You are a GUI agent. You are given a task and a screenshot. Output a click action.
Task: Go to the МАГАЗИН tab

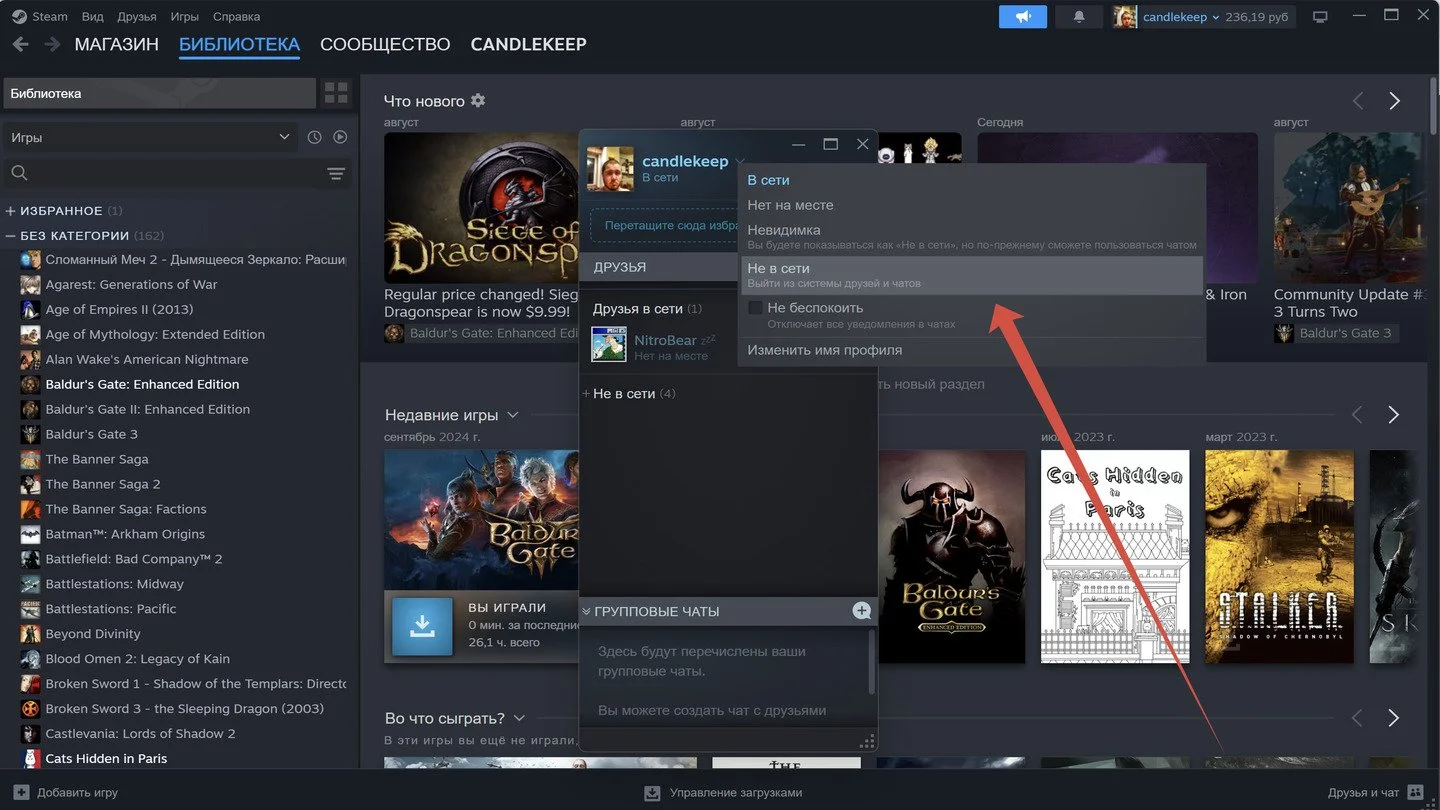pyautogui.click(x=117, y=44)
